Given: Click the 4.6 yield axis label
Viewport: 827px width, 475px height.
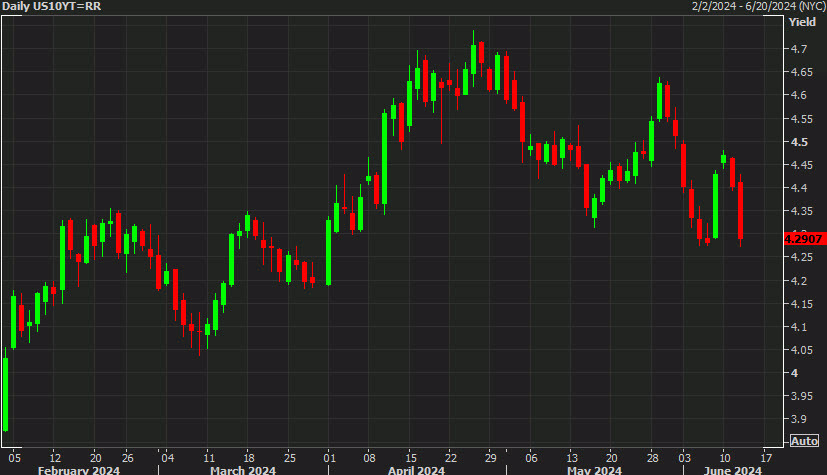Looking at the screenshot, I should (799, 95).
